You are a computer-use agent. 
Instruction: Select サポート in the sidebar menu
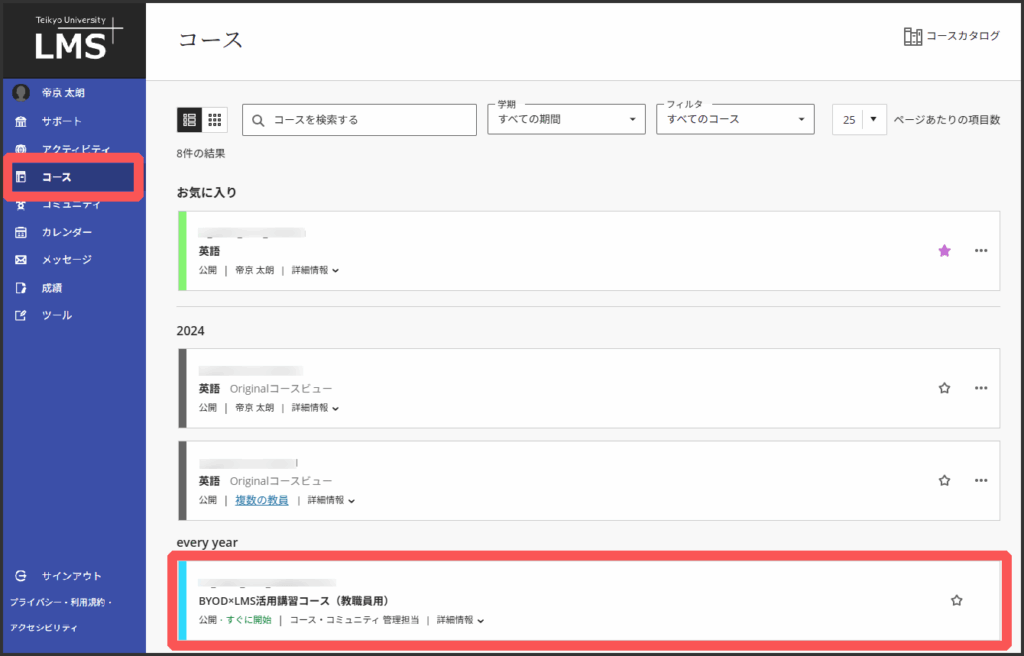tap(62, 121)
